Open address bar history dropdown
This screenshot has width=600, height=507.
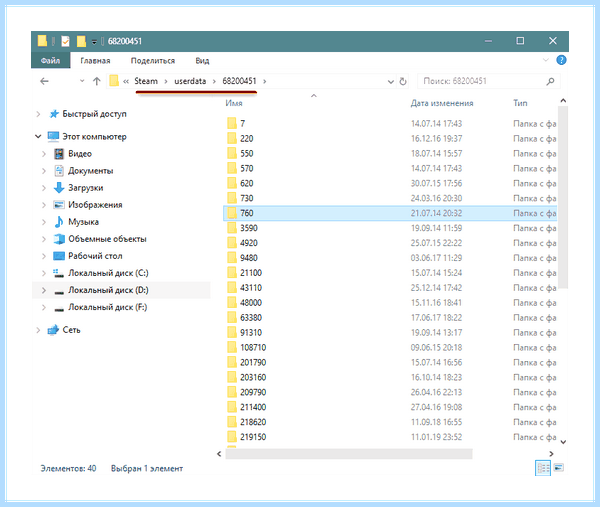[391, 82]
